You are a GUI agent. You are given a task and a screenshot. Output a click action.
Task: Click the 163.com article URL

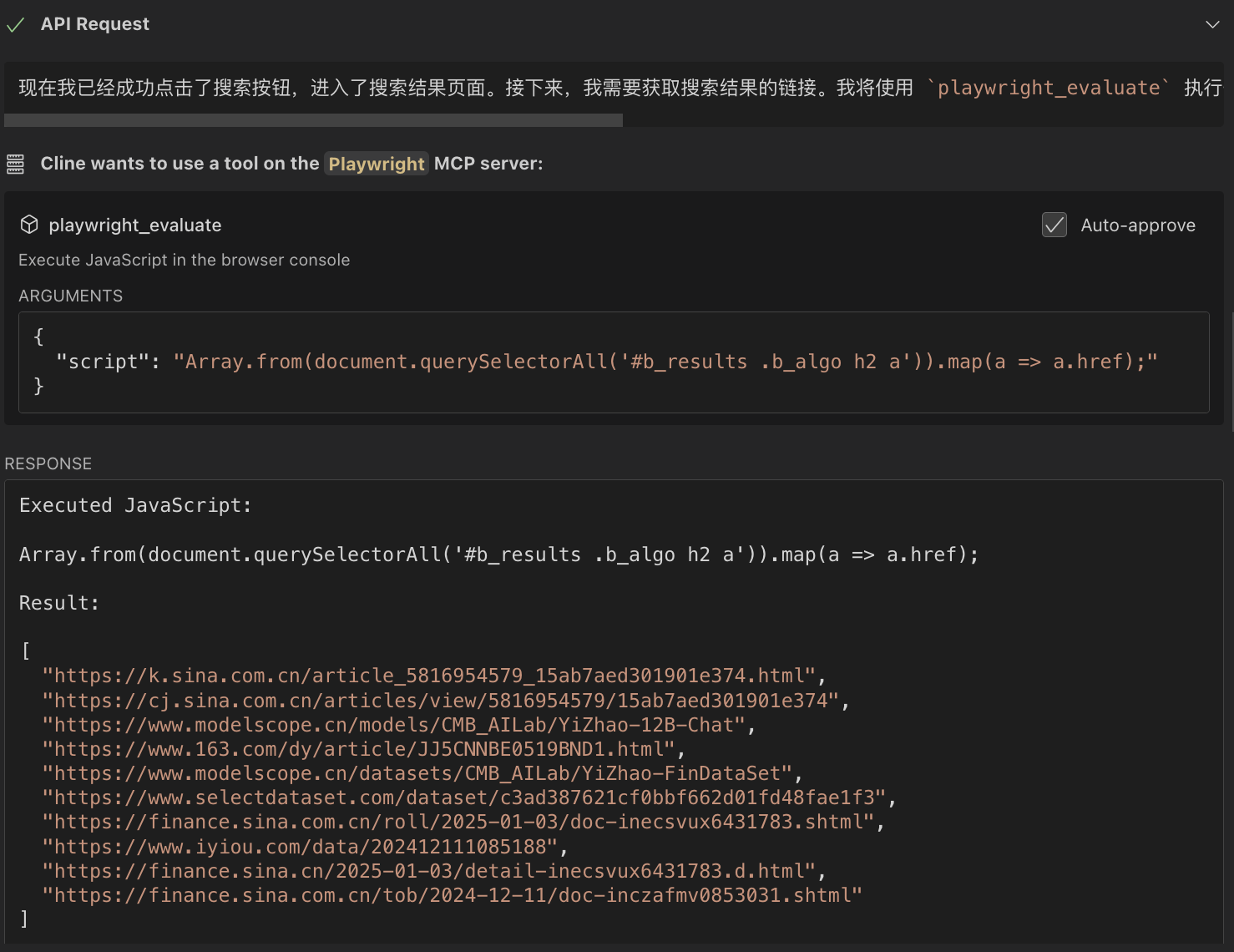pos(364,749)
